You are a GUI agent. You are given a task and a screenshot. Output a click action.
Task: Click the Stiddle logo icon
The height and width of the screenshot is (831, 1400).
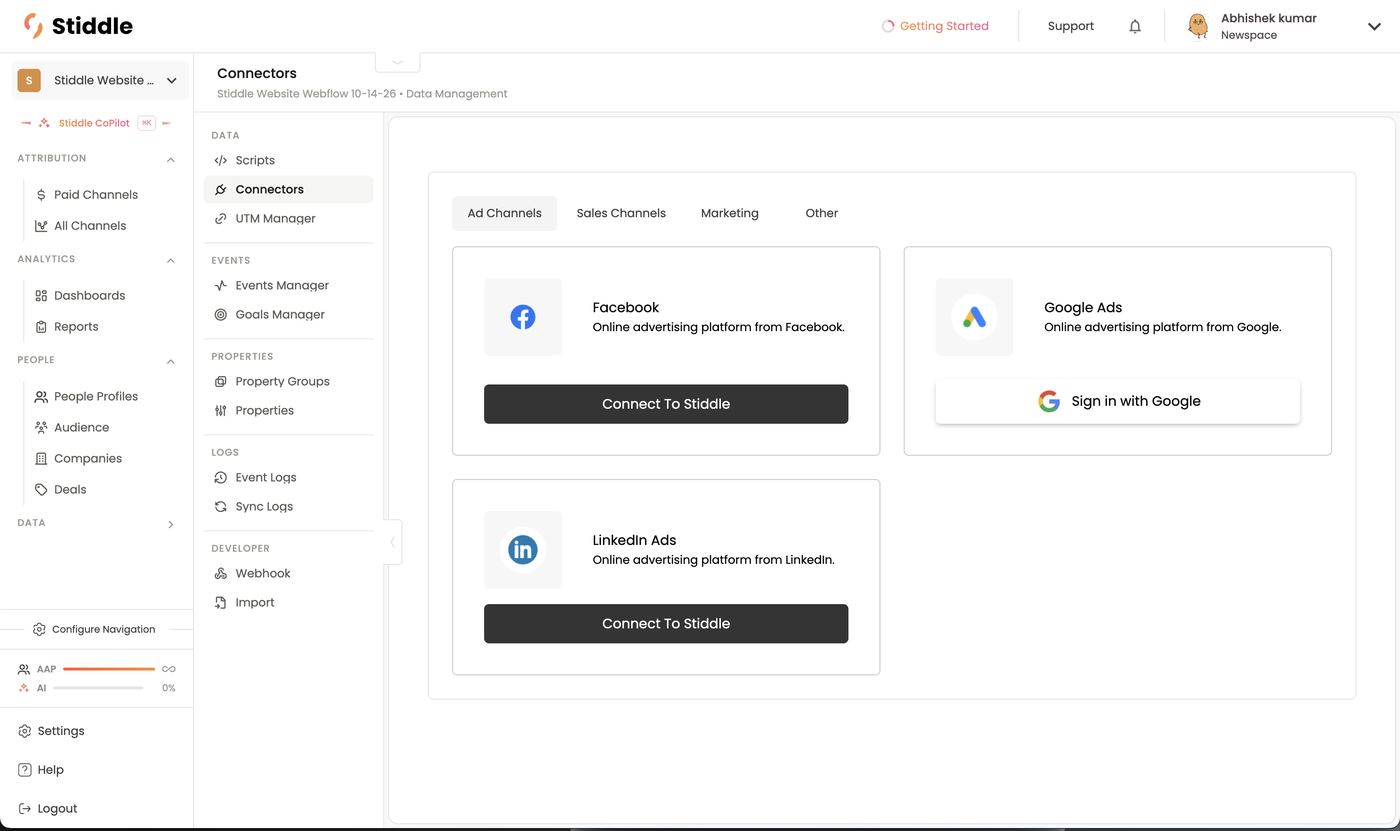coord(33,26)
